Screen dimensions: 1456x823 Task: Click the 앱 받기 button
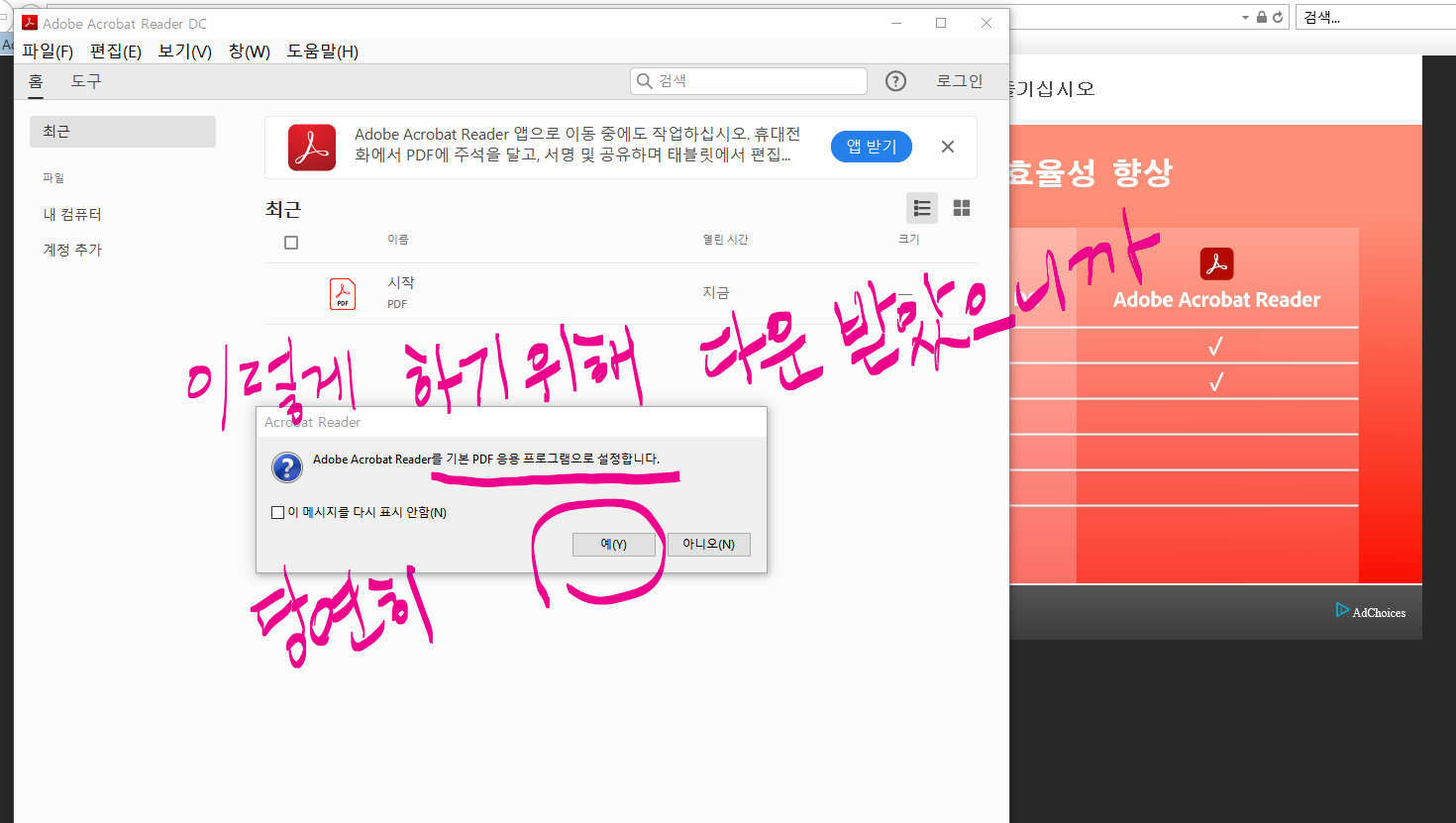coord(872,147)
